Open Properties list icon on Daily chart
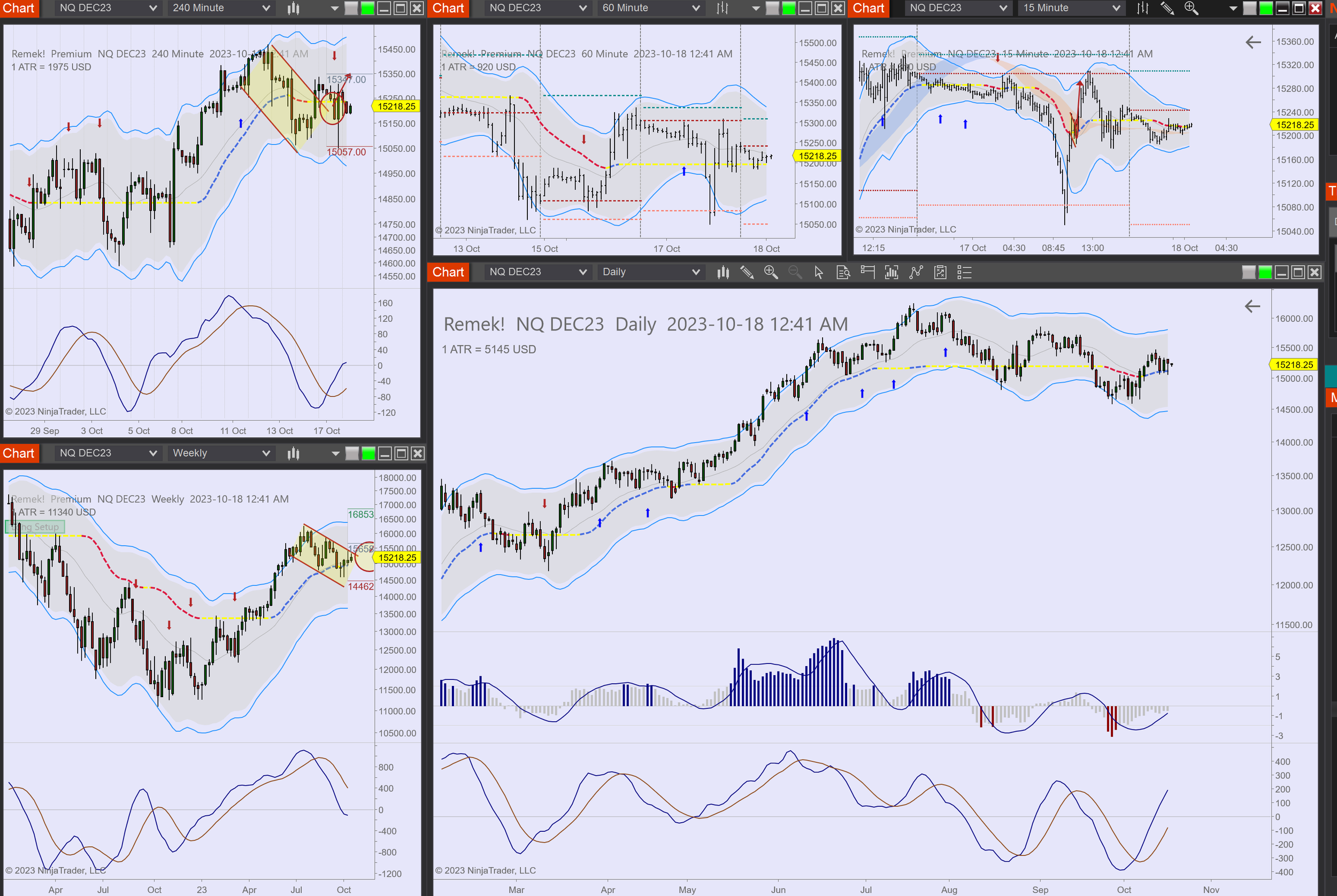 pyautogui.click(x=964, y=273)
